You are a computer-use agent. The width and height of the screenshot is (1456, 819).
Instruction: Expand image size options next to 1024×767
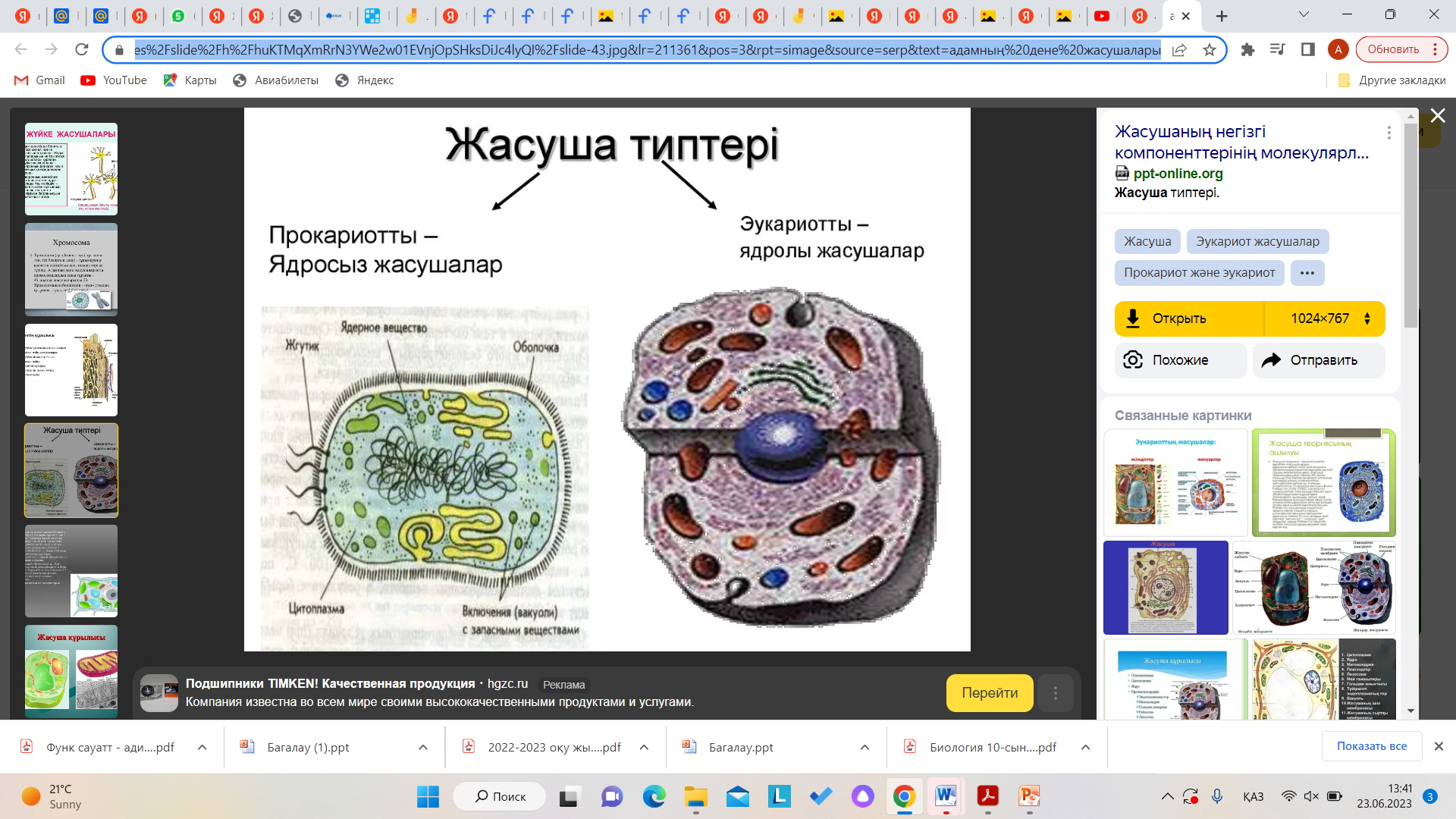(1367, 318)
